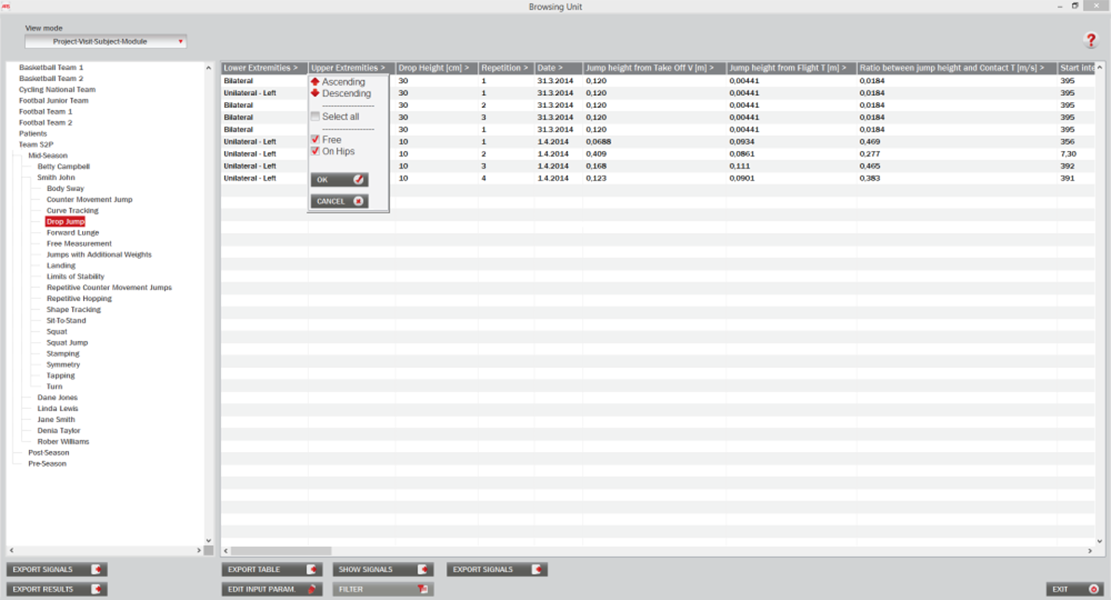Open Edit Input Param. editor
Image resolution: width=1111 pixels, height=600 pixels.
[x=271, y=590]
